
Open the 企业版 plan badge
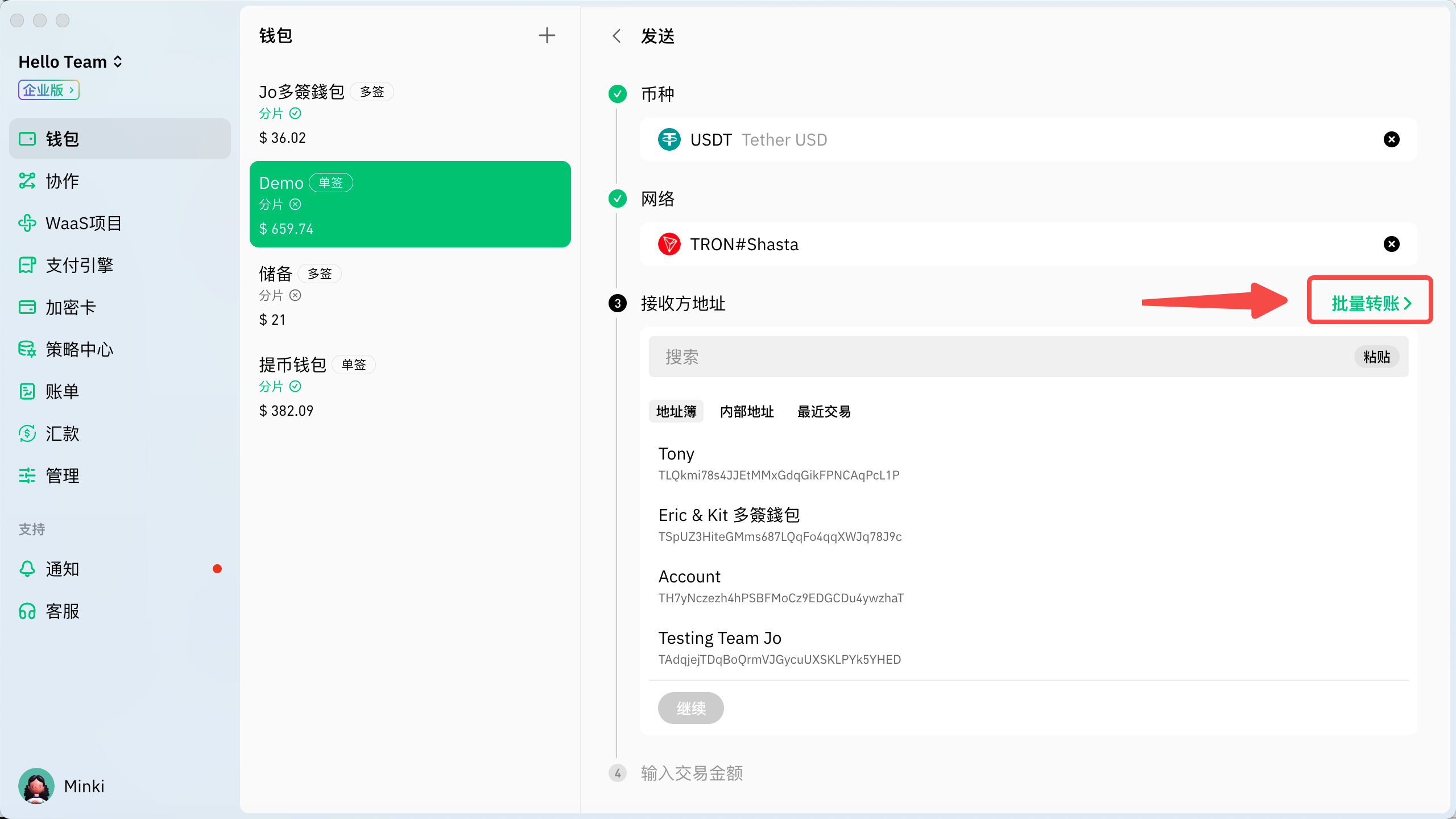click(48, 90)
